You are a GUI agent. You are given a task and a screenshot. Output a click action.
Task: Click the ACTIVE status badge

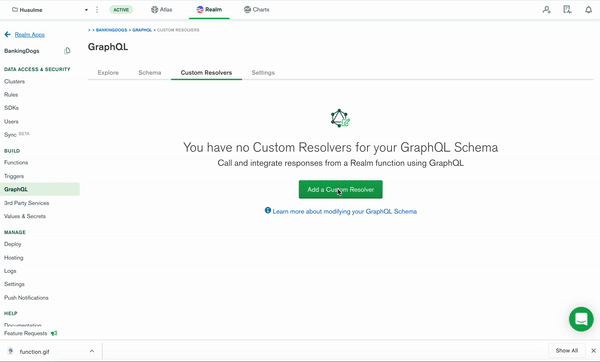tap(121, 10)
